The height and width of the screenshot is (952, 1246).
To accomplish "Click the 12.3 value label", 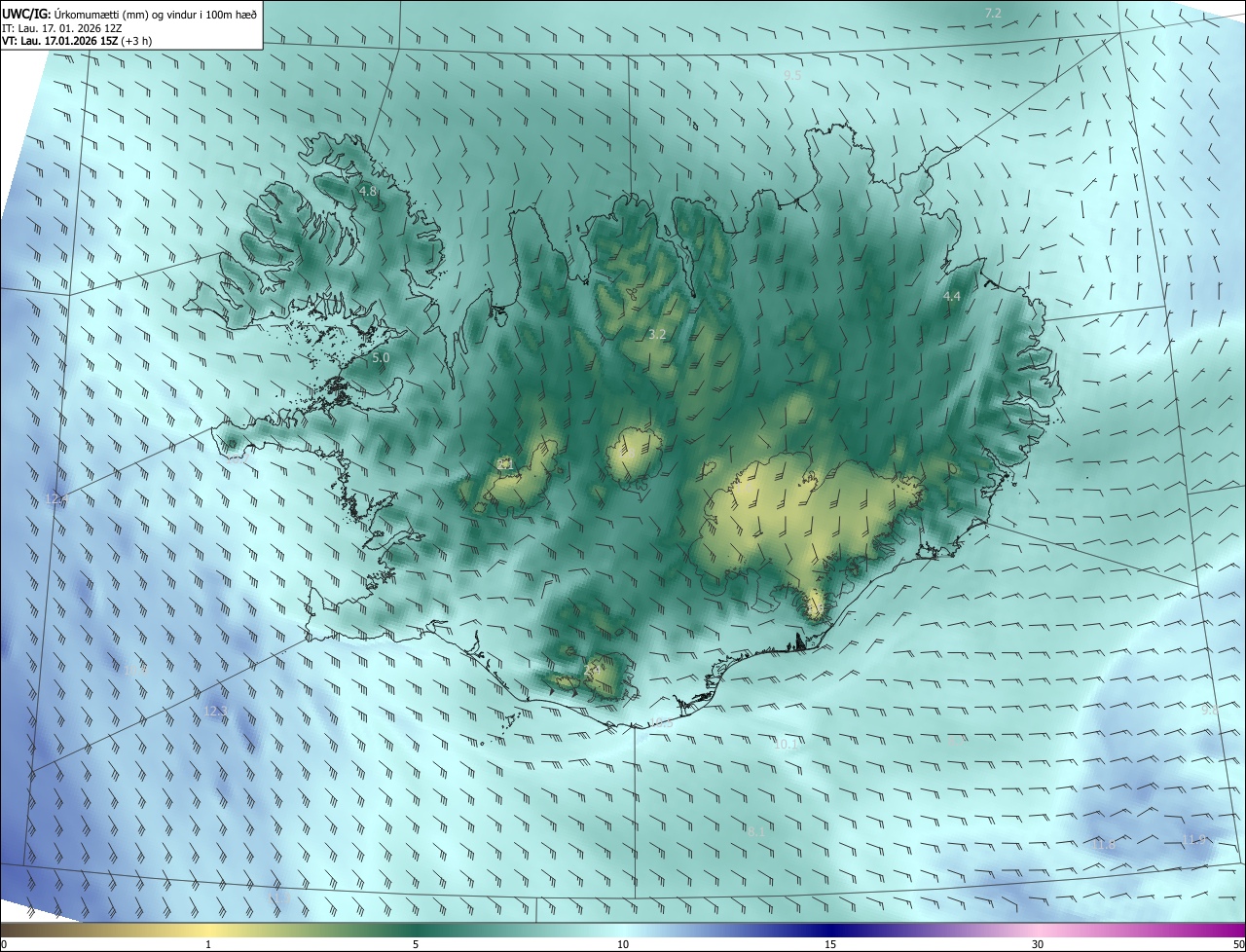I will tap(215, 712).
